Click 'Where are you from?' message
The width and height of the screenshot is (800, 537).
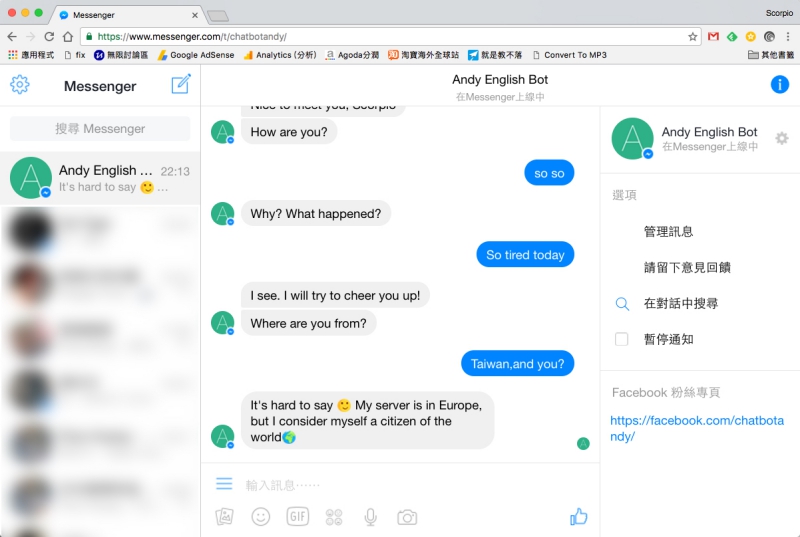tap(308, 323)
